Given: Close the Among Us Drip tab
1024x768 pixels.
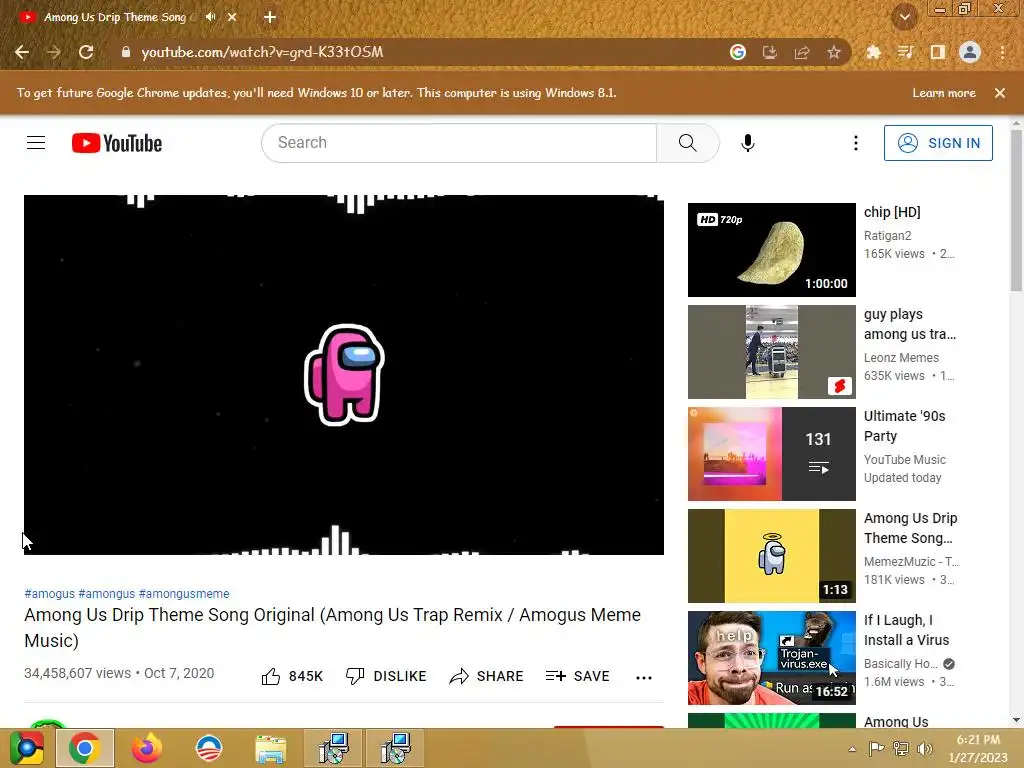Looking at the screenshot, I should 232,17.
